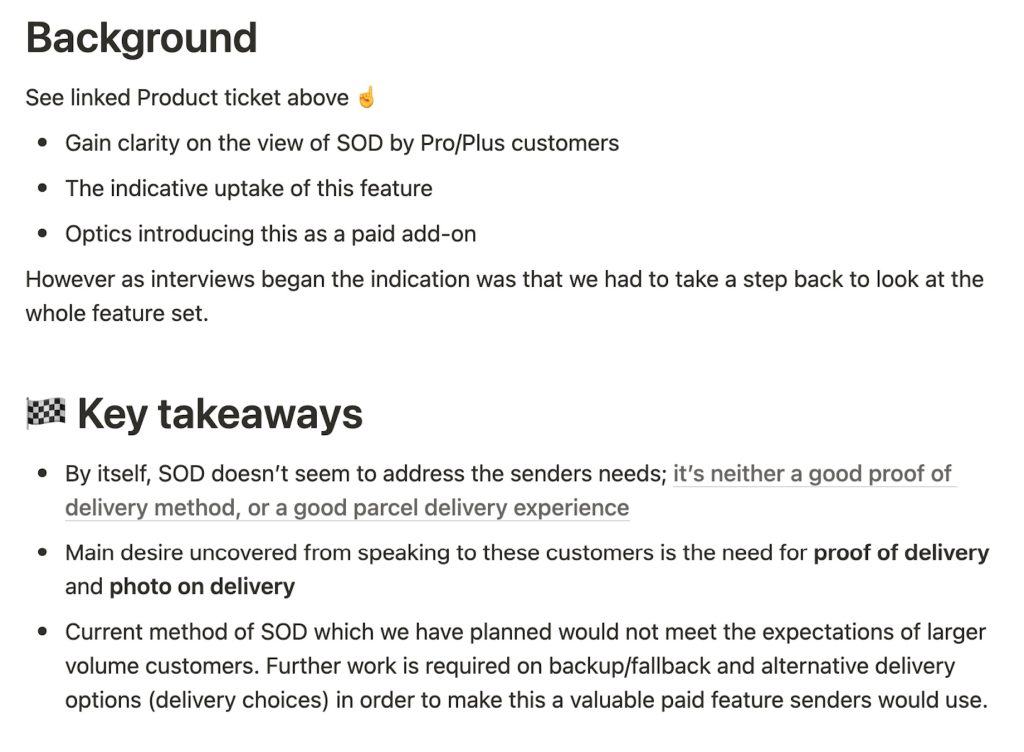Click paragraph starting 'However as interviews began'
The image size is (1024, 752).
pos(504,296)
